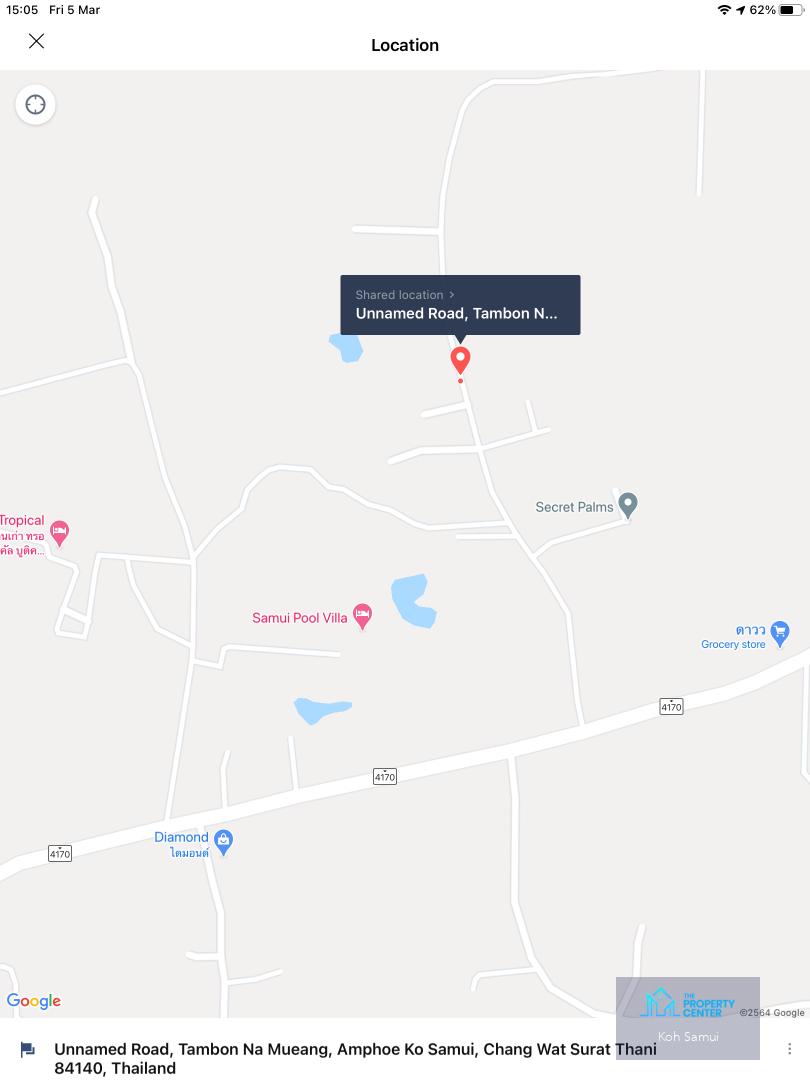810x1080 pixels.
Task: Click the Grocery store label text
Action: pos(733,644)
